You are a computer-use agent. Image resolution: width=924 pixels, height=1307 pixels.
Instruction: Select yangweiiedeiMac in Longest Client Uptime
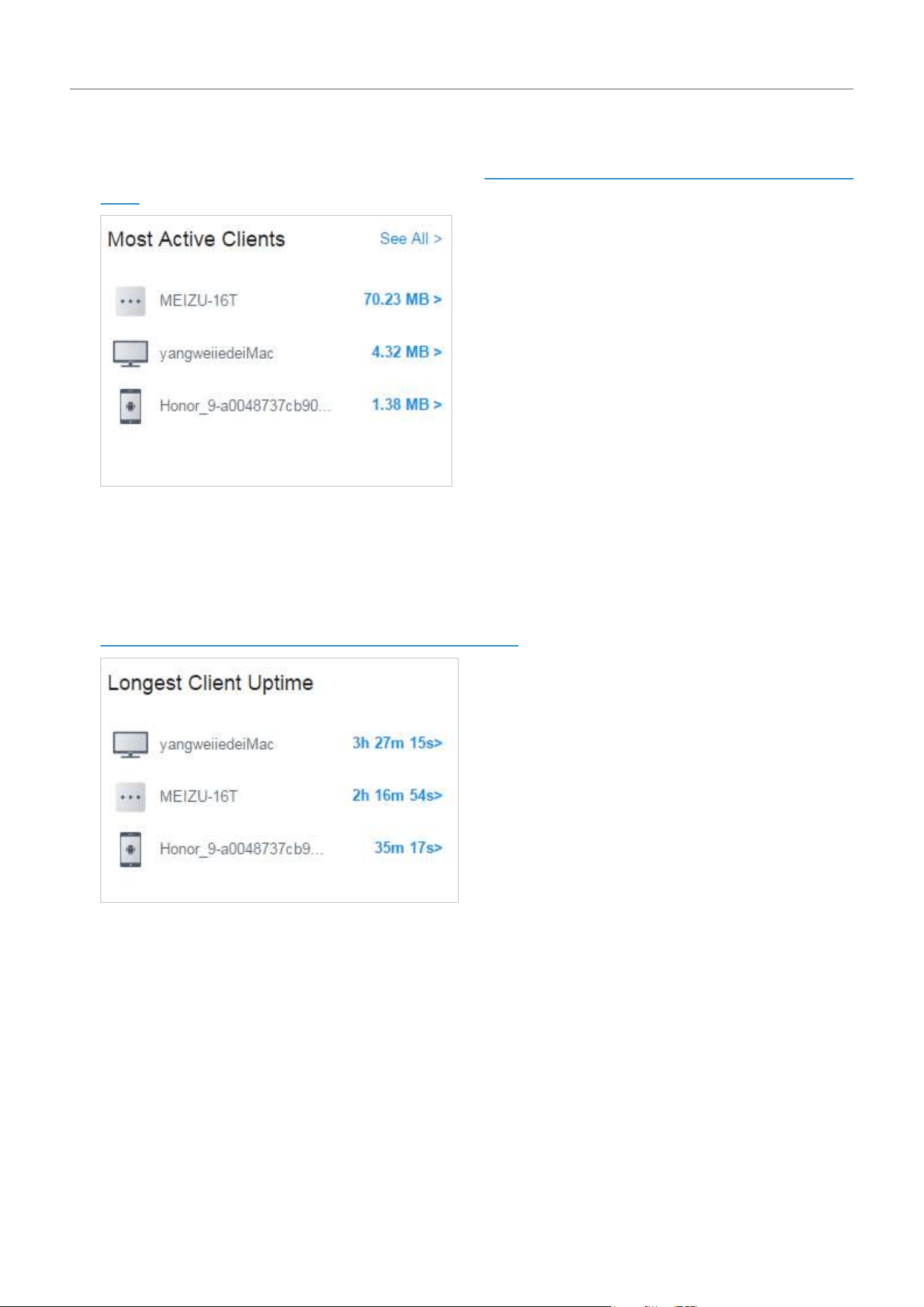pyautogui.click(x=216, y=744)
